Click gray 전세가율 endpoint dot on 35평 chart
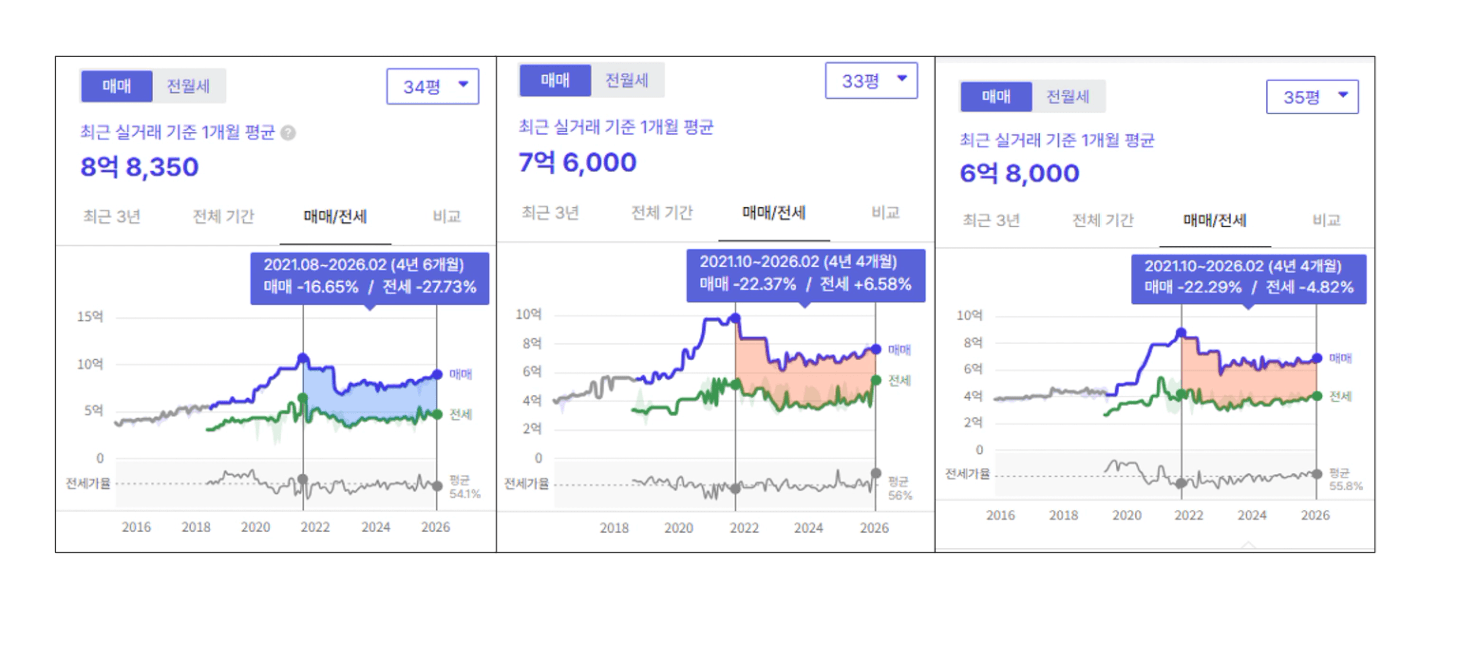The width and height of the screenshot is (1476, 645). 1316,473
